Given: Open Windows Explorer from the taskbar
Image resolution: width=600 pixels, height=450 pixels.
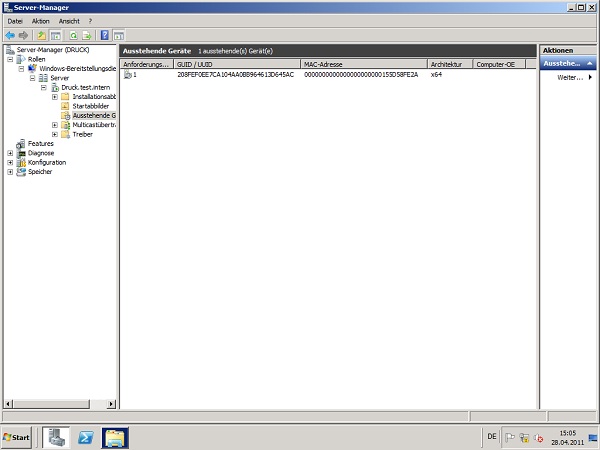Looking at the screenshot, I should pyautogui.click(x=115, y=437).
